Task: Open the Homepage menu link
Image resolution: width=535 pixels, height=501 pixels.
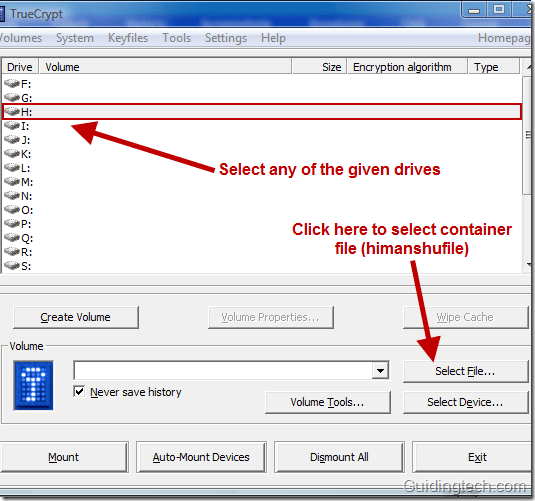Action: tap(504, 38)
